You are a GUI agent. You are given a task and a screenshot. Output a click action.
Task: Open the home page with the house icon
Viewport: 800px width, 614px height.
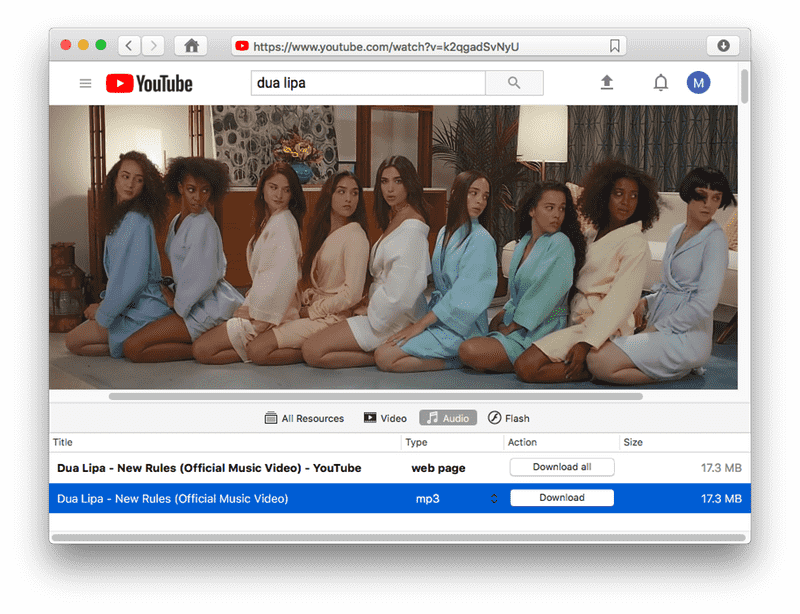click(x=191, y=46)
